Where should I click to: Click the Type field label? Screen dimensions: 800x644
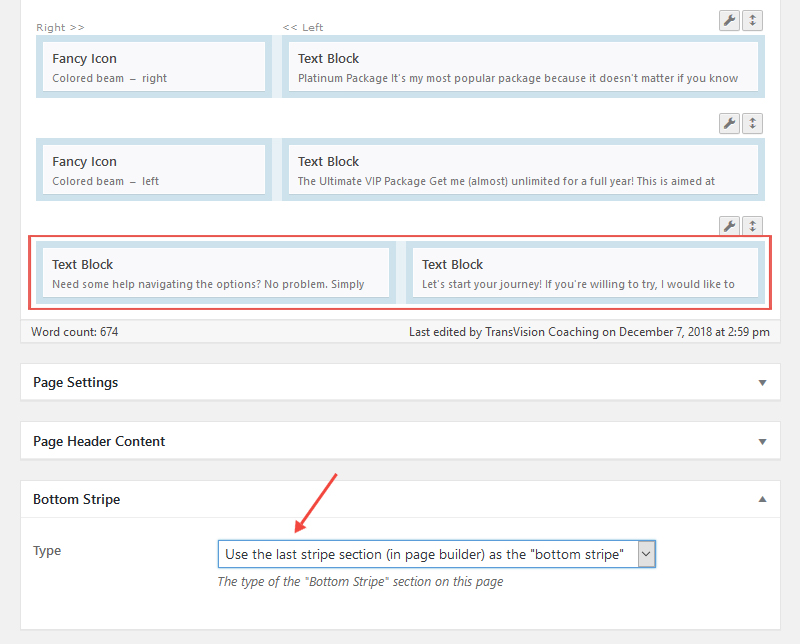[47, 551]
